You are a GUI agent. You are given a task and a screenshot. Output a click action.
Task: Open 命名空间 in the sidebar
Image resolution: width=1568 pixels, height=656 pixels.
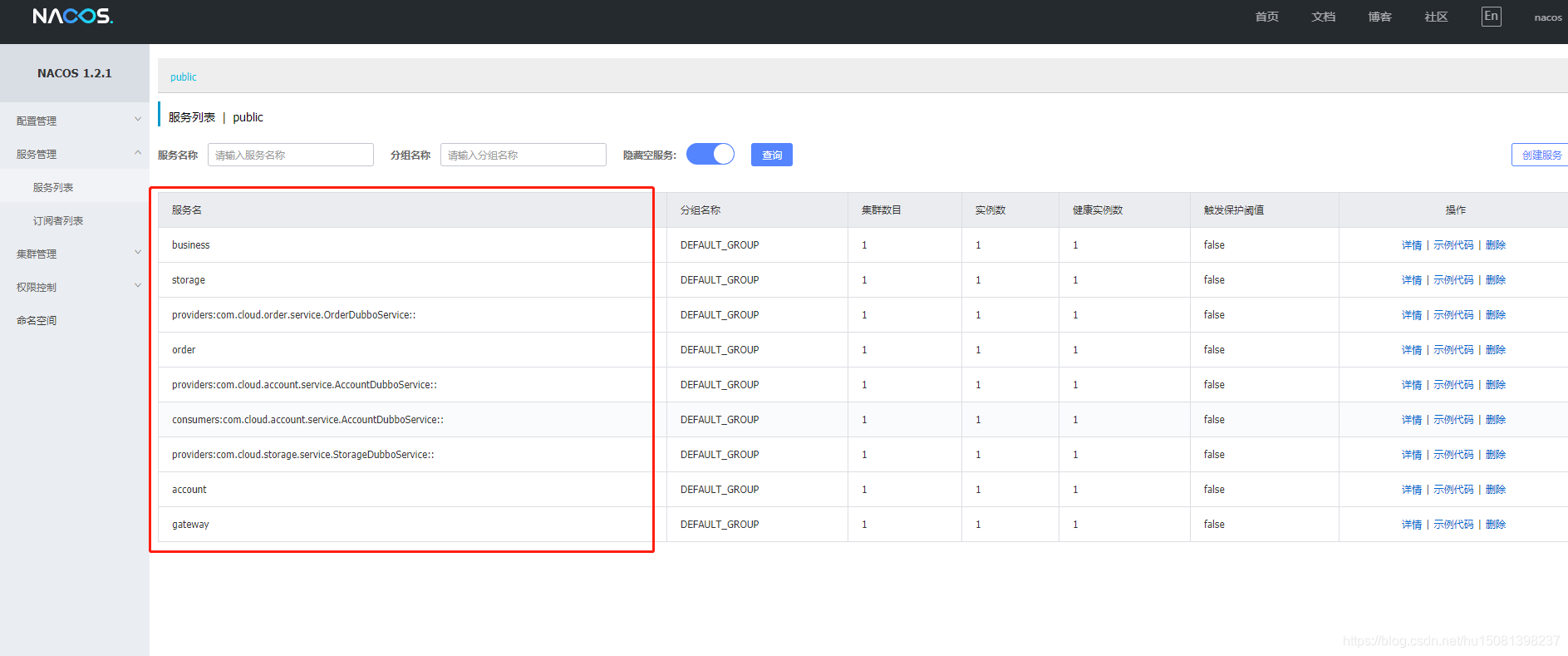(37, 320)
